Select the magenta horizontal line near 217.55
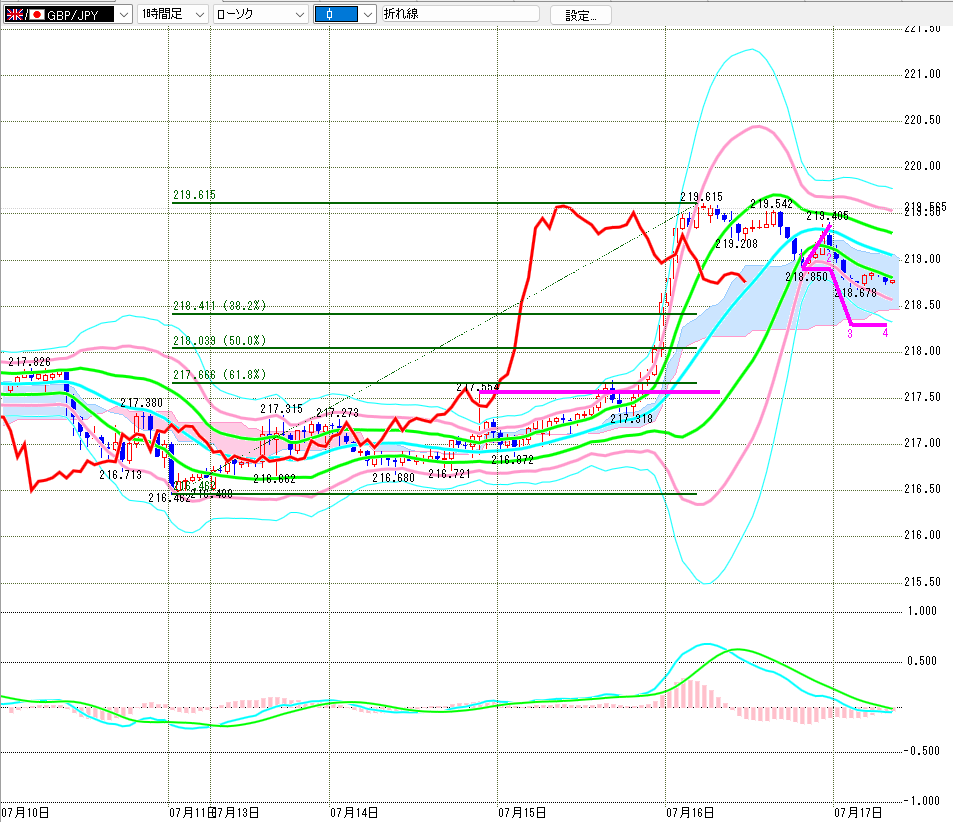953x822 pixels. [599, 392]
